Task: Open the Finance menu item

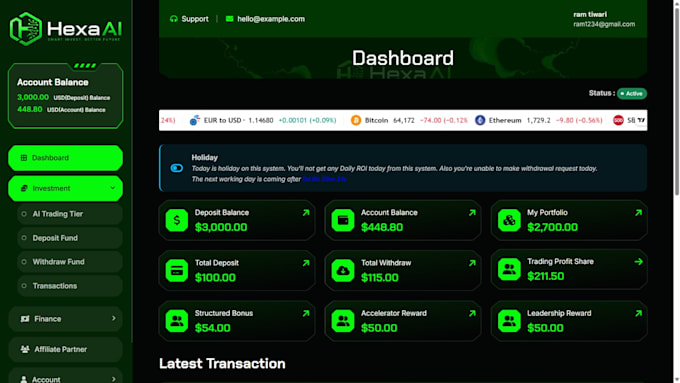Action: coord(65,319)
